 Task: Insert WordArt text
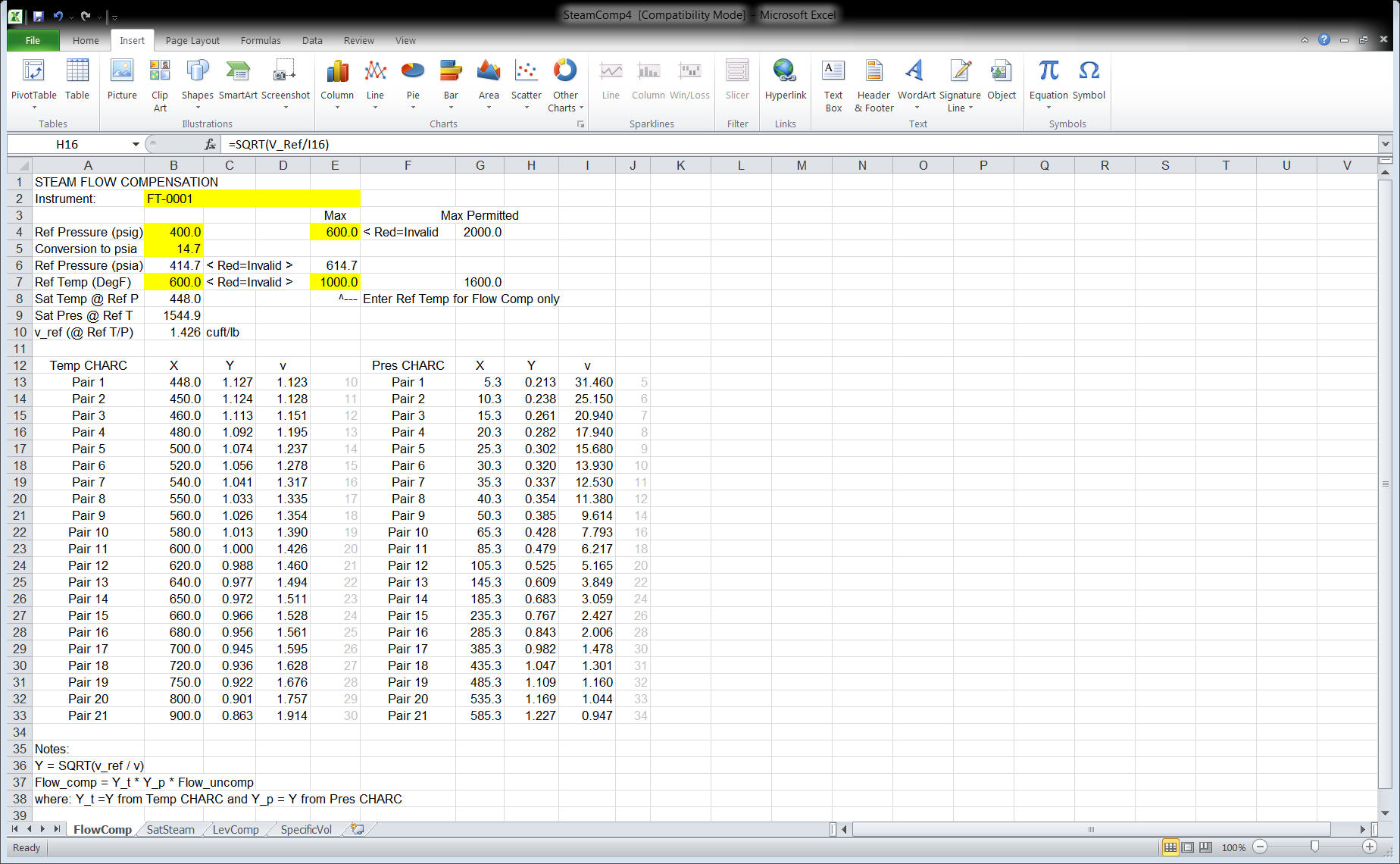[916, 84]
